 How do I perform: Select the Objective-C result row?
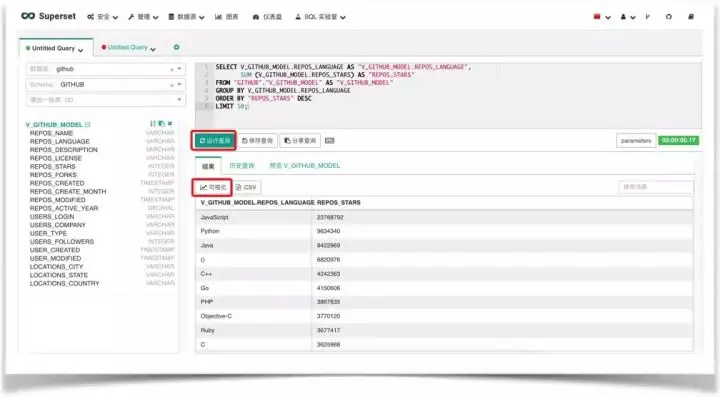click(444, 316)
